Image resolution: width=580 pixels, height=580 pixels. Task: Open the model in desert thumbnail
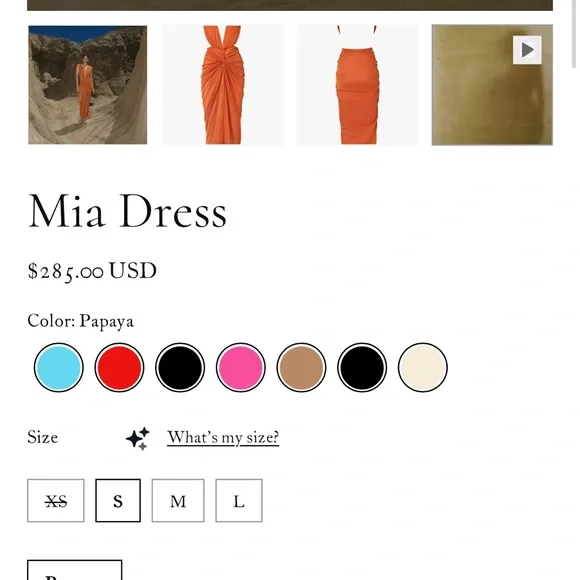88,85
